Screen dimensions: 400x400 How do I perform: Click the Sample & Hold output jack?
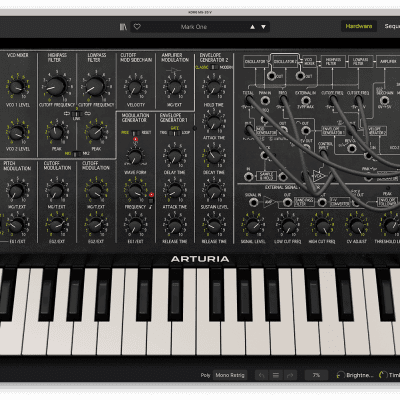(x=283, y=176)
